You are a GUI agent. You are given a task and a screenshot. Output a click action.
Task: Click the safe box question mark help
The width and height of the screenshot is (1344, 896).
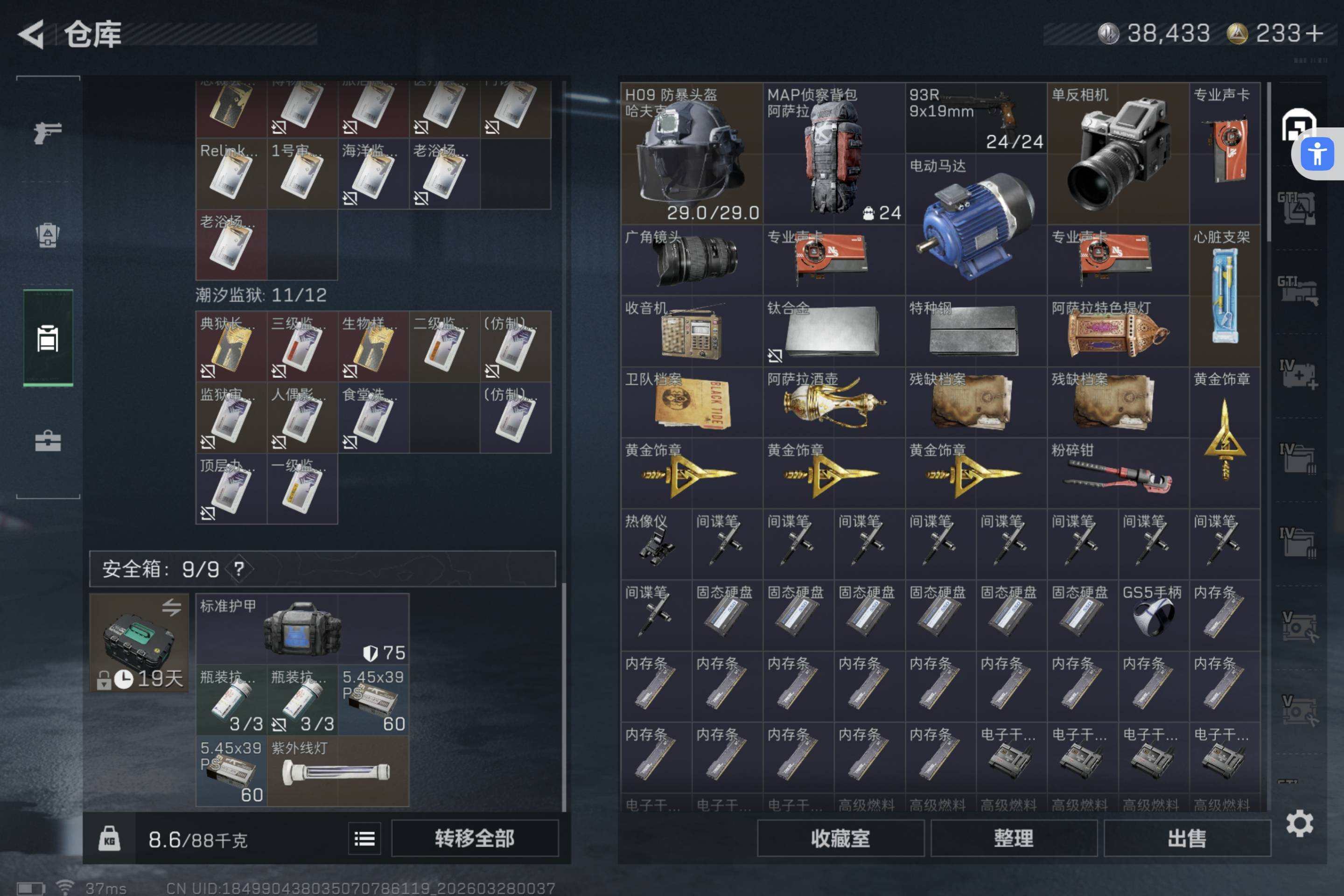[239, 568]
